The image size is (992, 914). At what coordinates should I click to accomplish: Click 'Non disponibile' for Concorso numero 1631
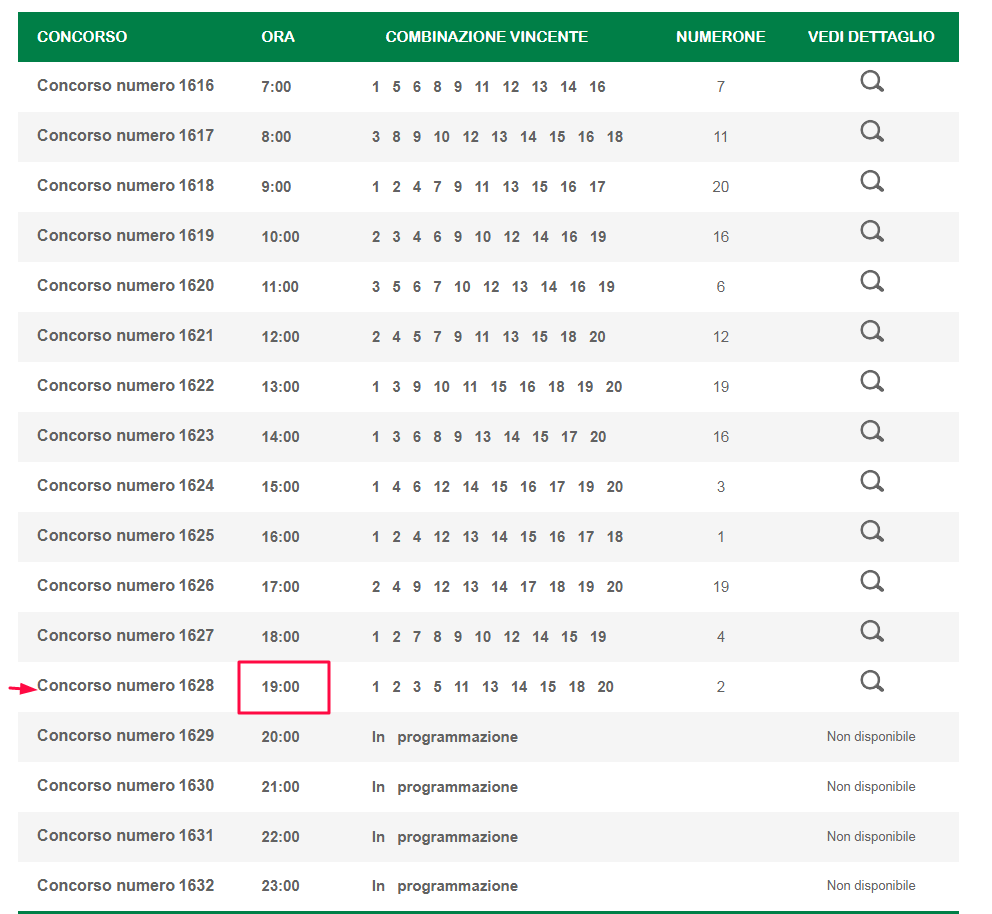pyautogui.click(x=871, y=836)
